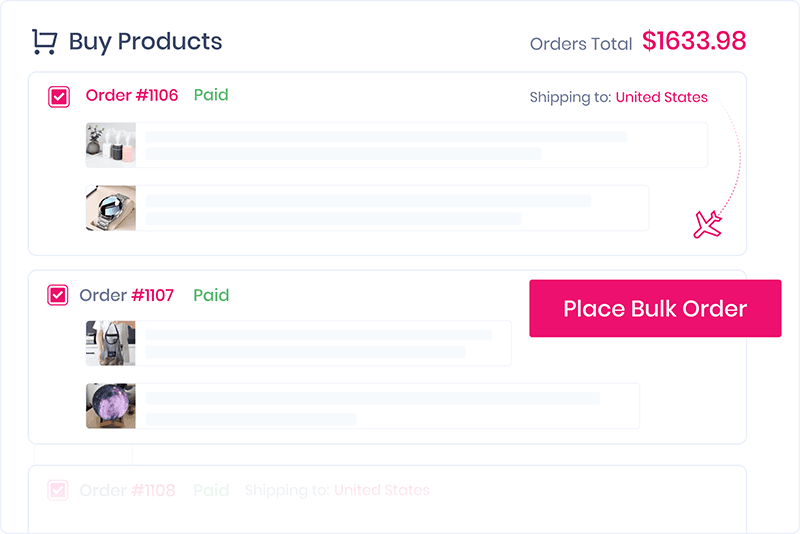Open the wristwatch product thumbnail
The image size is (800, 534).
pos(111,208)
